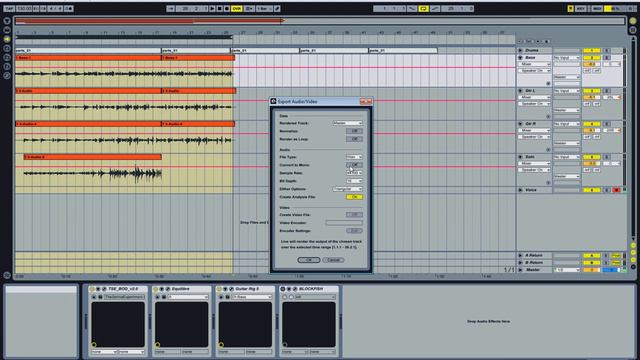Click the second icon in left browser sidebar
Viewport: 640px width, 360px height.
pyautogui.click(x=7, y=30)
